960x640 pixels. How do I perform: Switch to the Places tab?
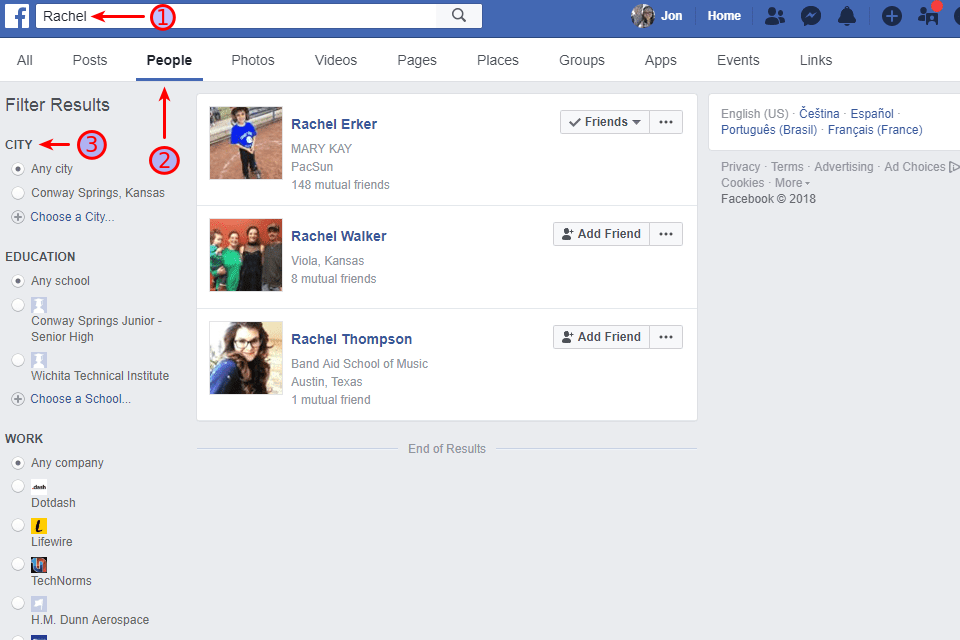coord(498,60)
